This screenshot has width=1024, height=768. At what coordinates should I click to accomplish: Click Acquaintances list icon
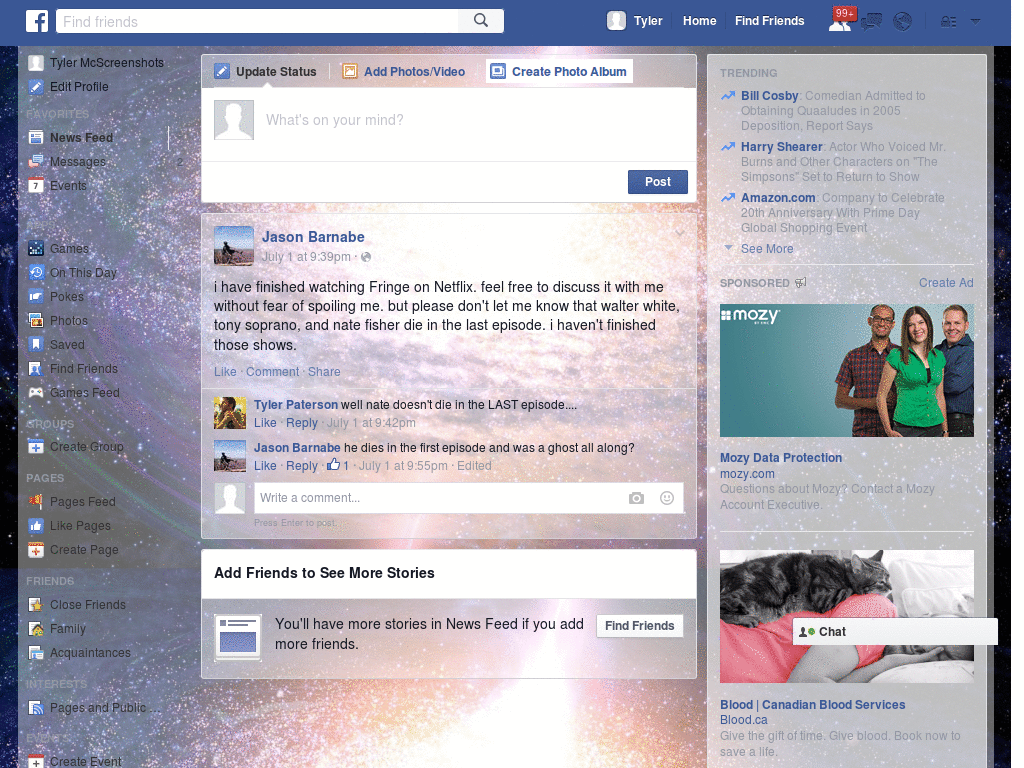click(x=36, y=652)
